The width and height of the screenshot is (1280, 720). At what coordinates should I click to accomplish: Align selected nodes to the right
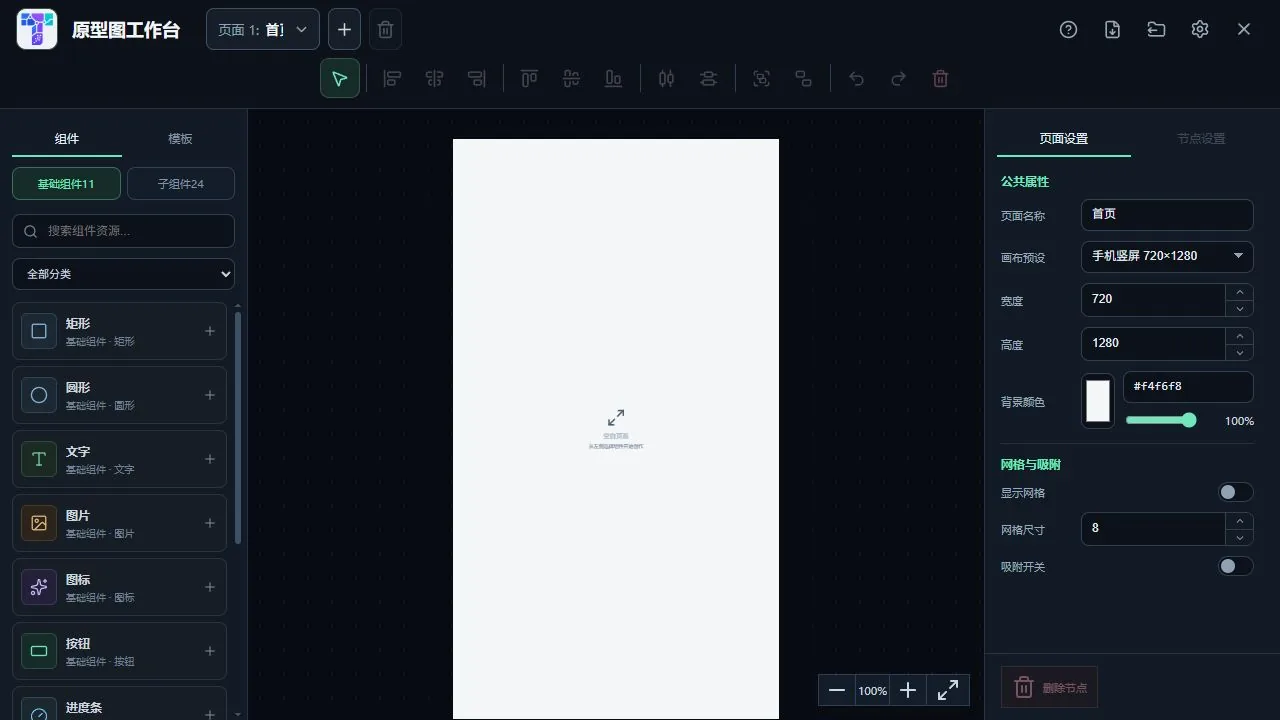point(477,79)
